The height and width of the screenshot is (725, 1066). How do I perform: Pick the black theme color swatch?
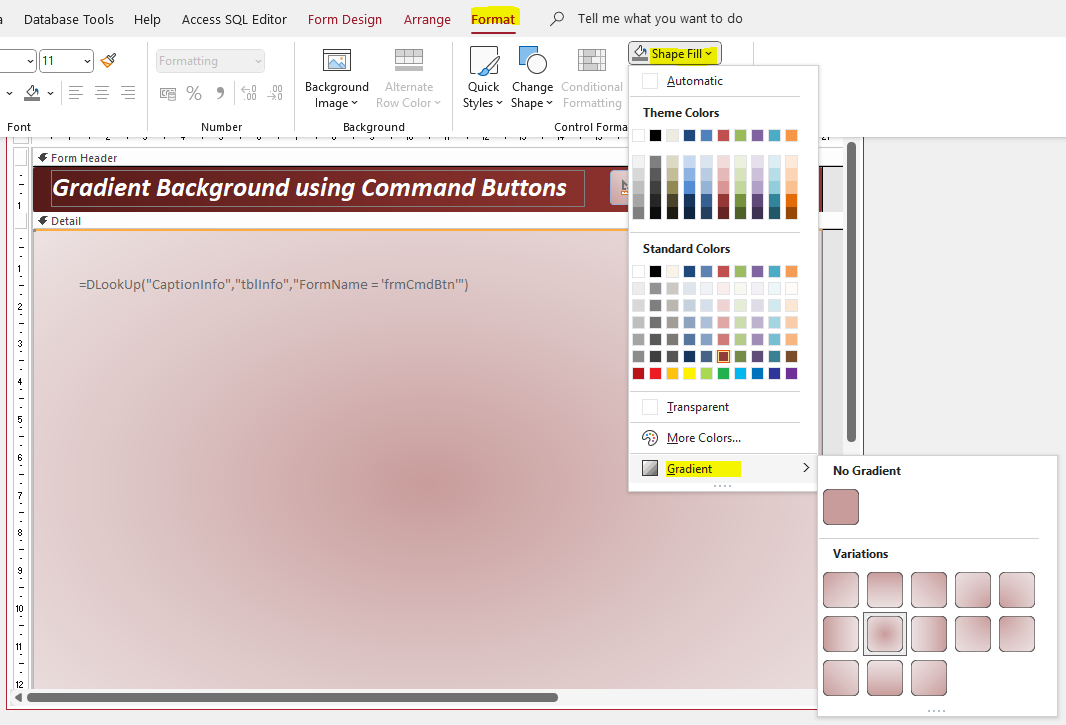(655, 135)
